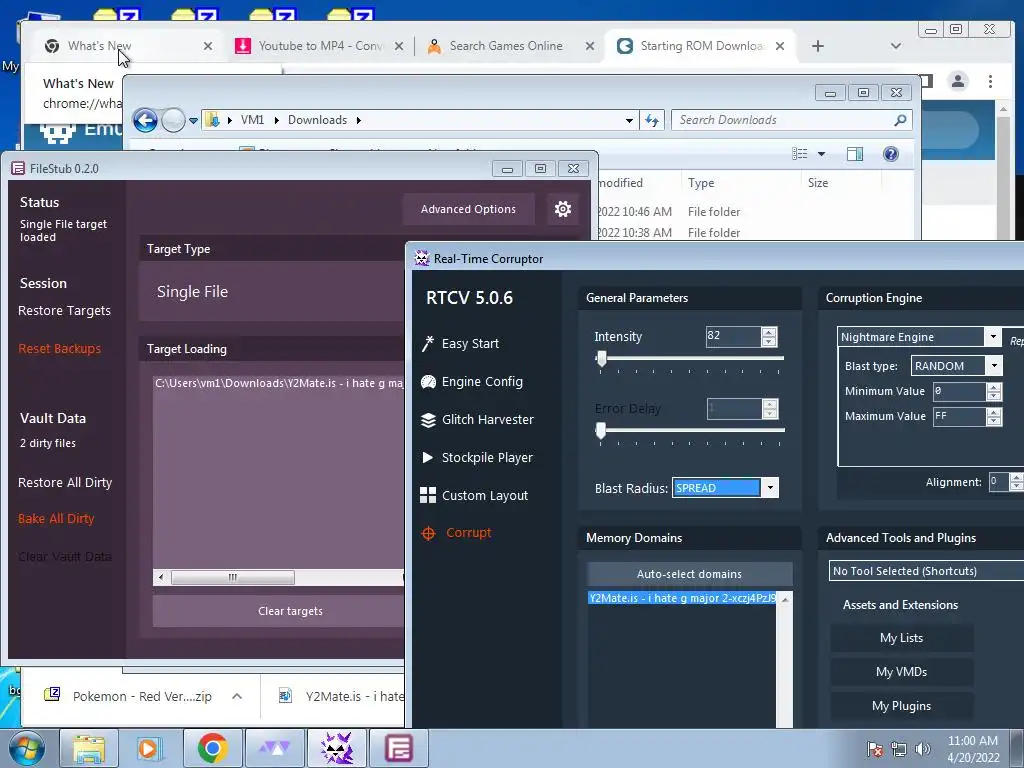The image size is (1024, 768).
Task: Expand Explorer view options arrow
Action: pos(822,154)
